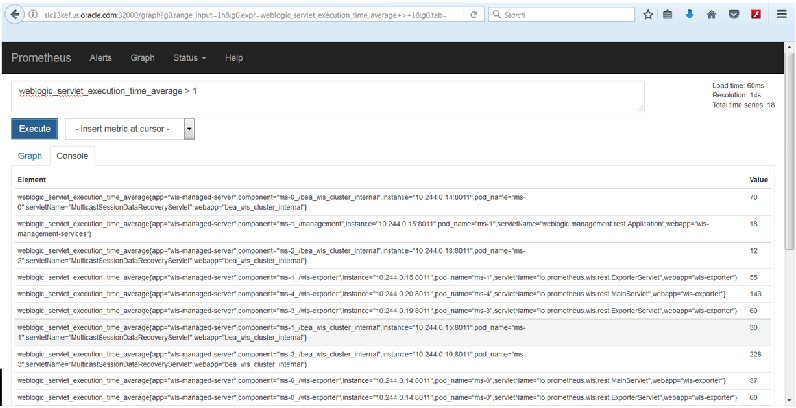Bookmark this page with the star icon
The image size is (796, 408).
pyautogui.click(x=648, y=15)
